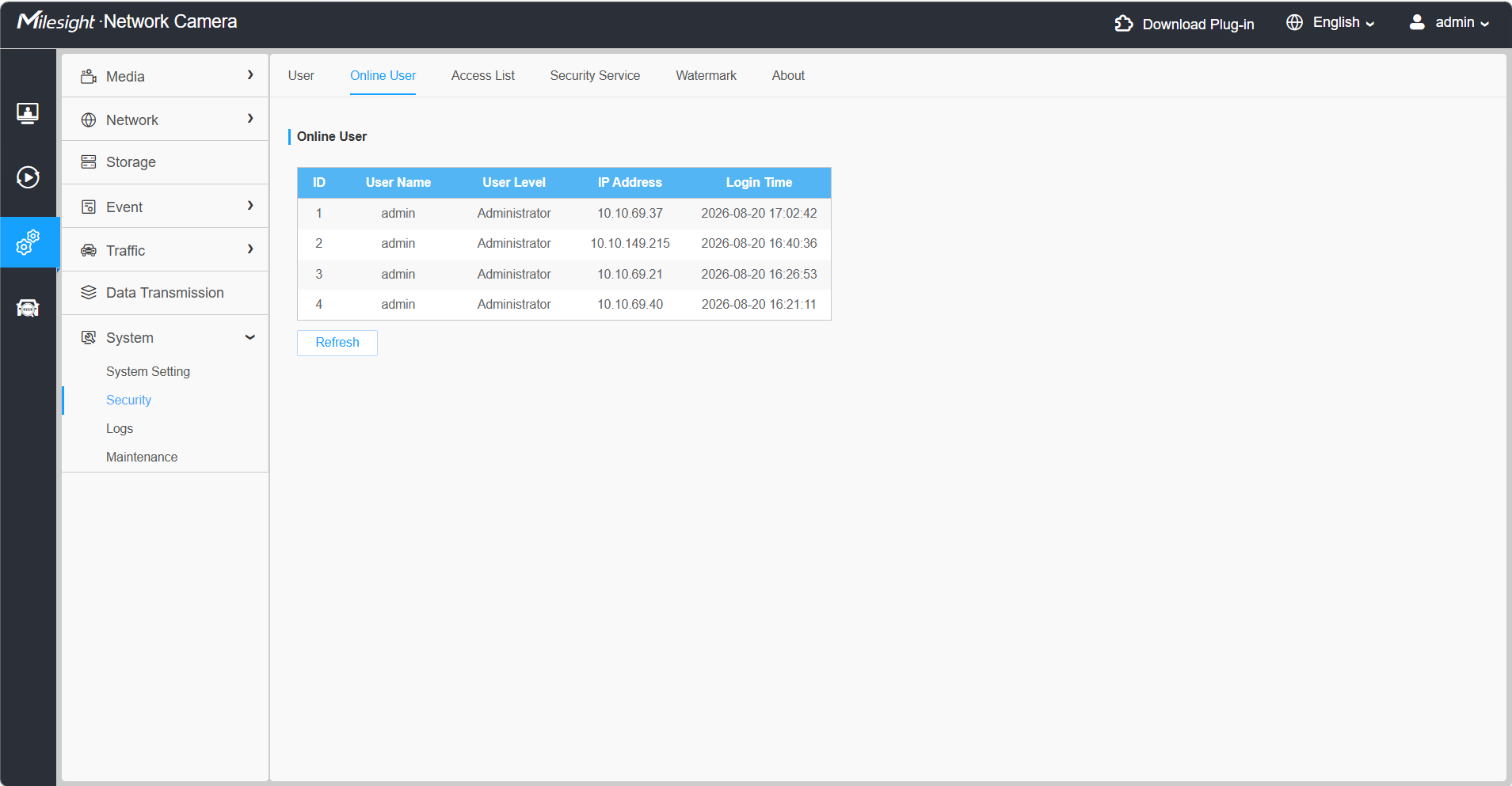Open the Data Transmission menu item

[165, 293]
